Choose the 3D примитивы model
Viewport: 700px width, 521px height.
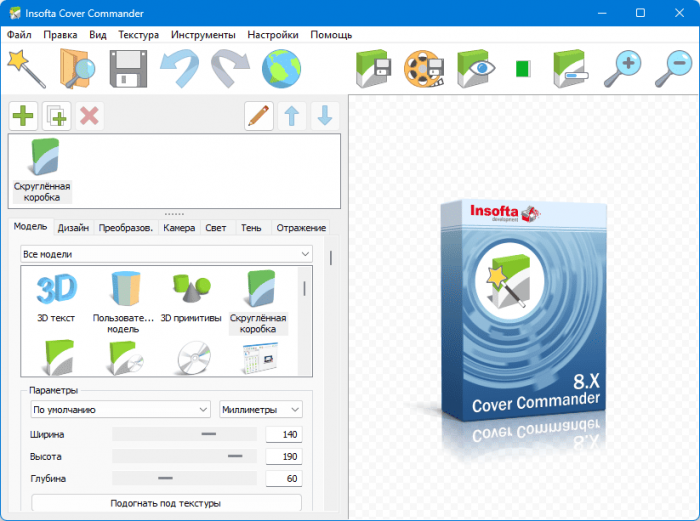click(191, 298)
